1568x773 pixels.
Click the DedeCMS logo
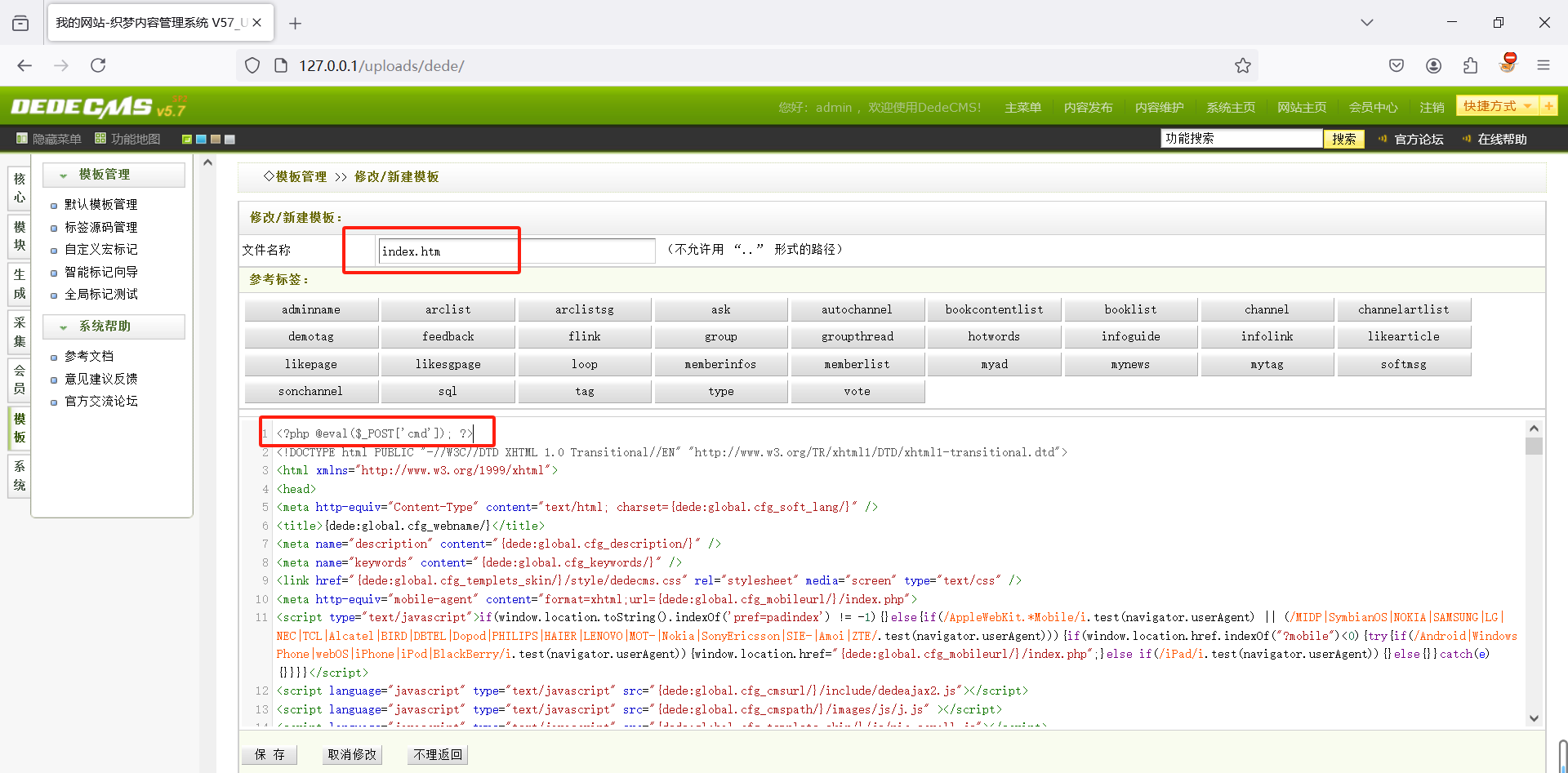[x=99, y=107]
